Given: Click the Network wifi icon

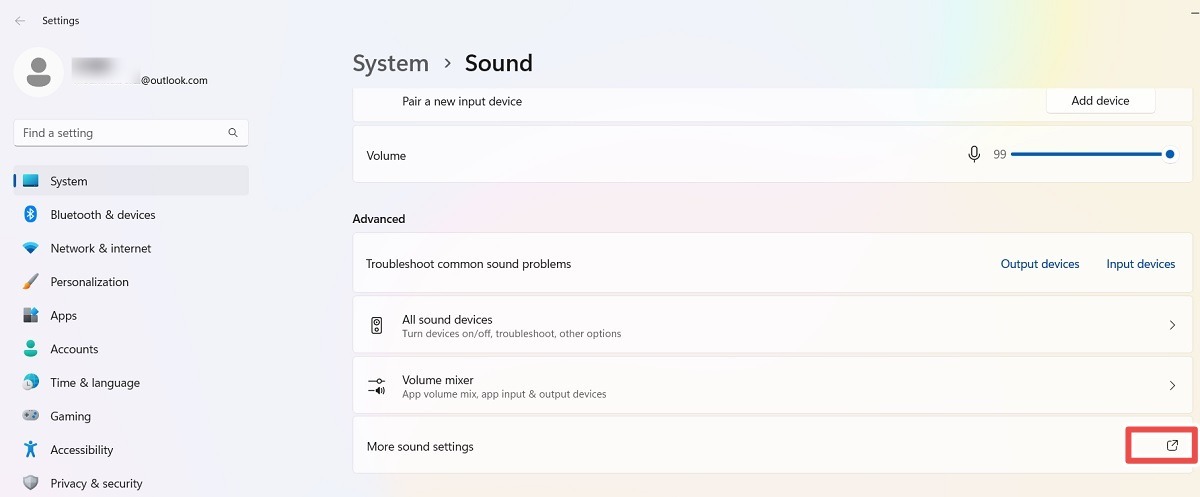Looking at the screenshot, I should [30, 248].
